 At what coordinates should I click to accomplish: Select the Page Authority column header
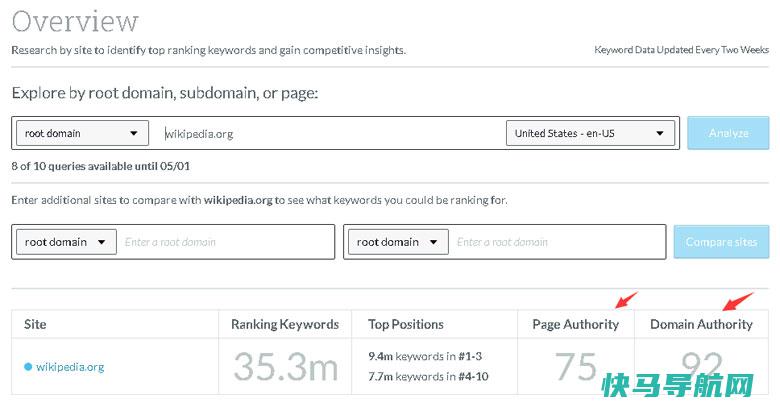(x=576, y=324)
